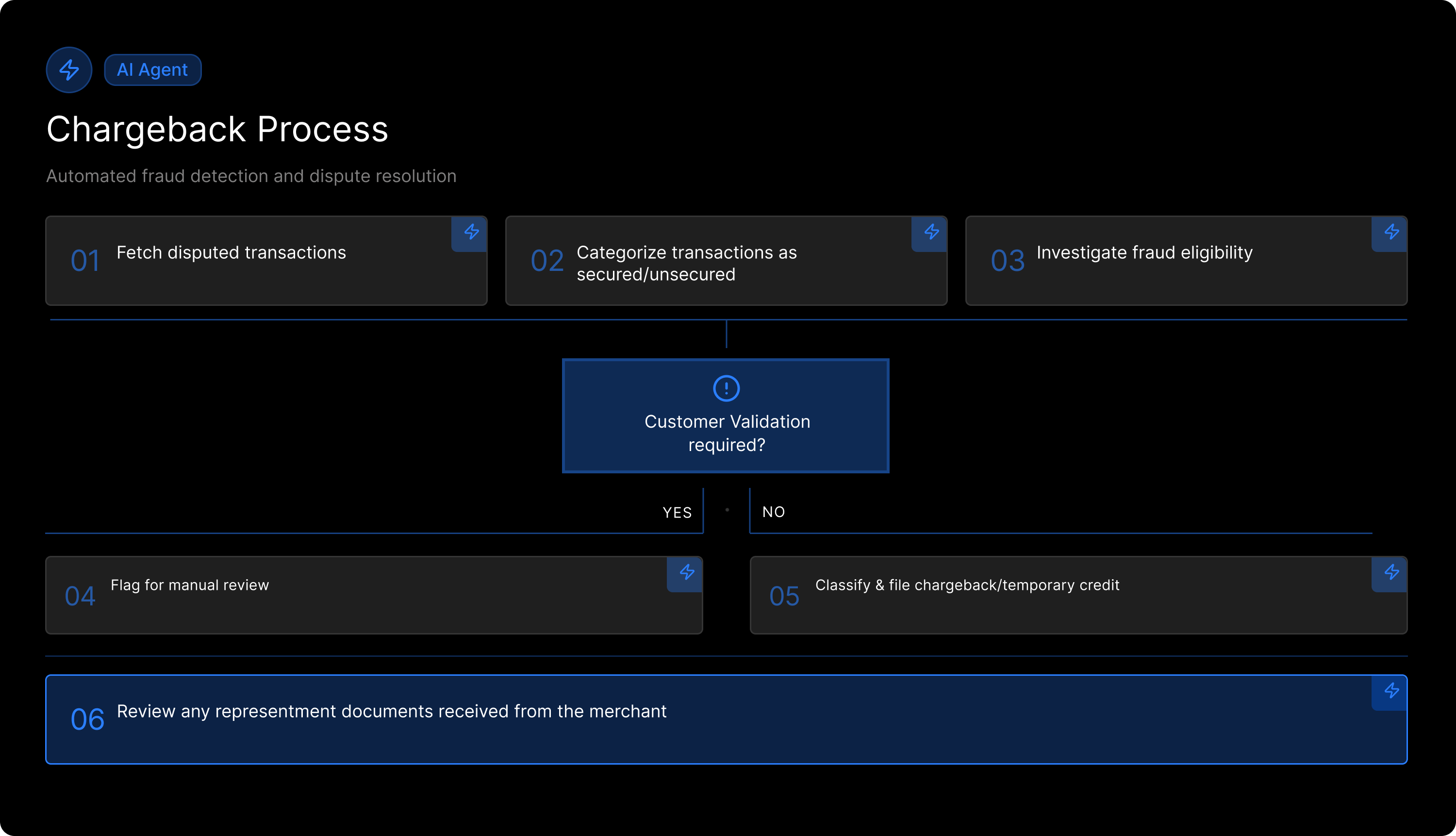The width and height of the screenshot is (1456, 836).
Task: Click lightning icon on Review representment documents card
Action: [x=1391, y=691]
